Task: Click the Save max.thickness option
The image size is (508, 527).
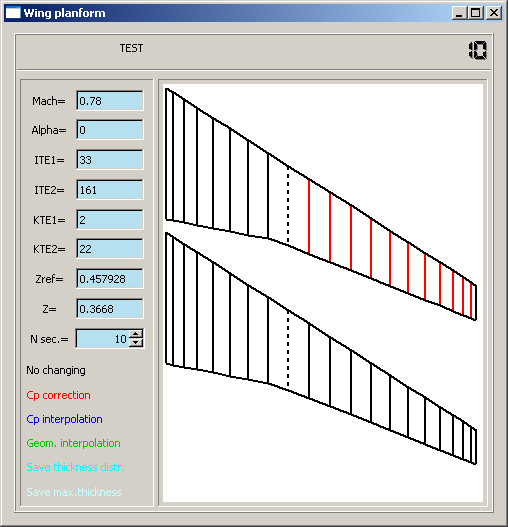Action: pos(74,492)
